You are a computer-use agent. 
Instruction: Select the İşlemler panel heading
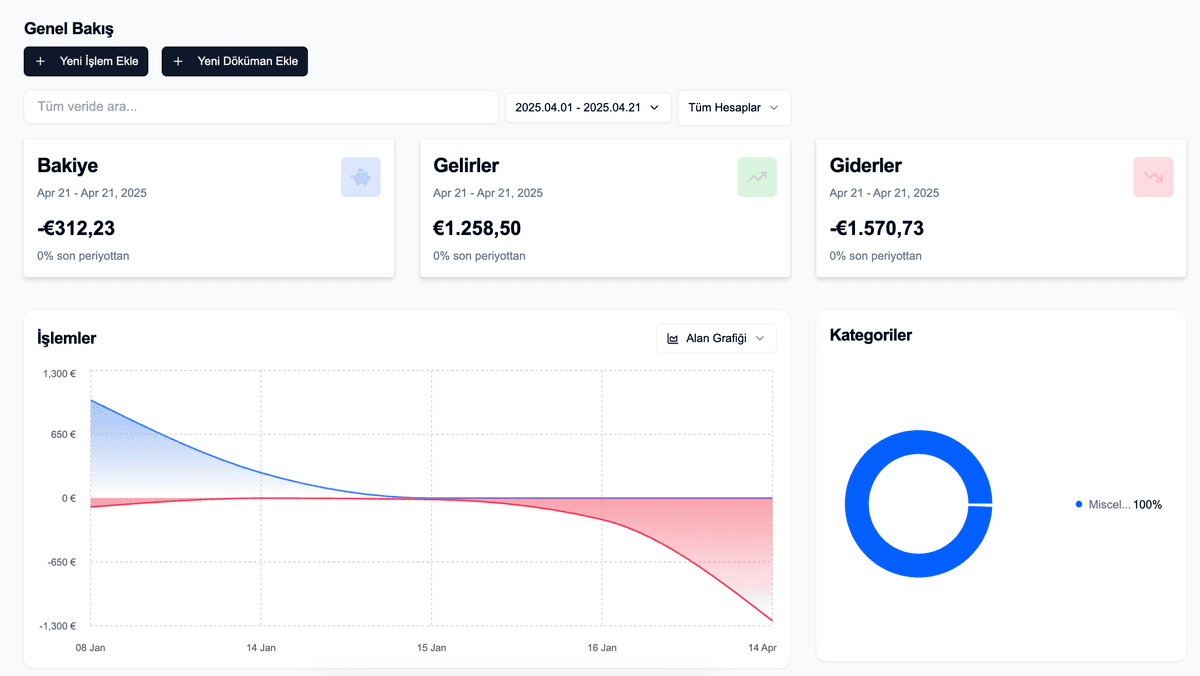65,338
